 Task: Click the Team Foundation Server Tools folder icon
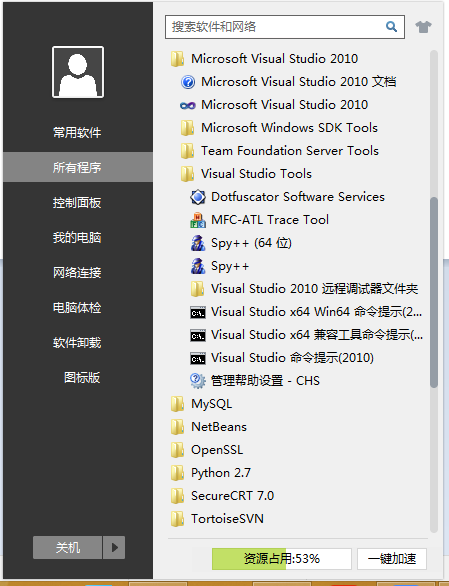click(x=187, y=151)
